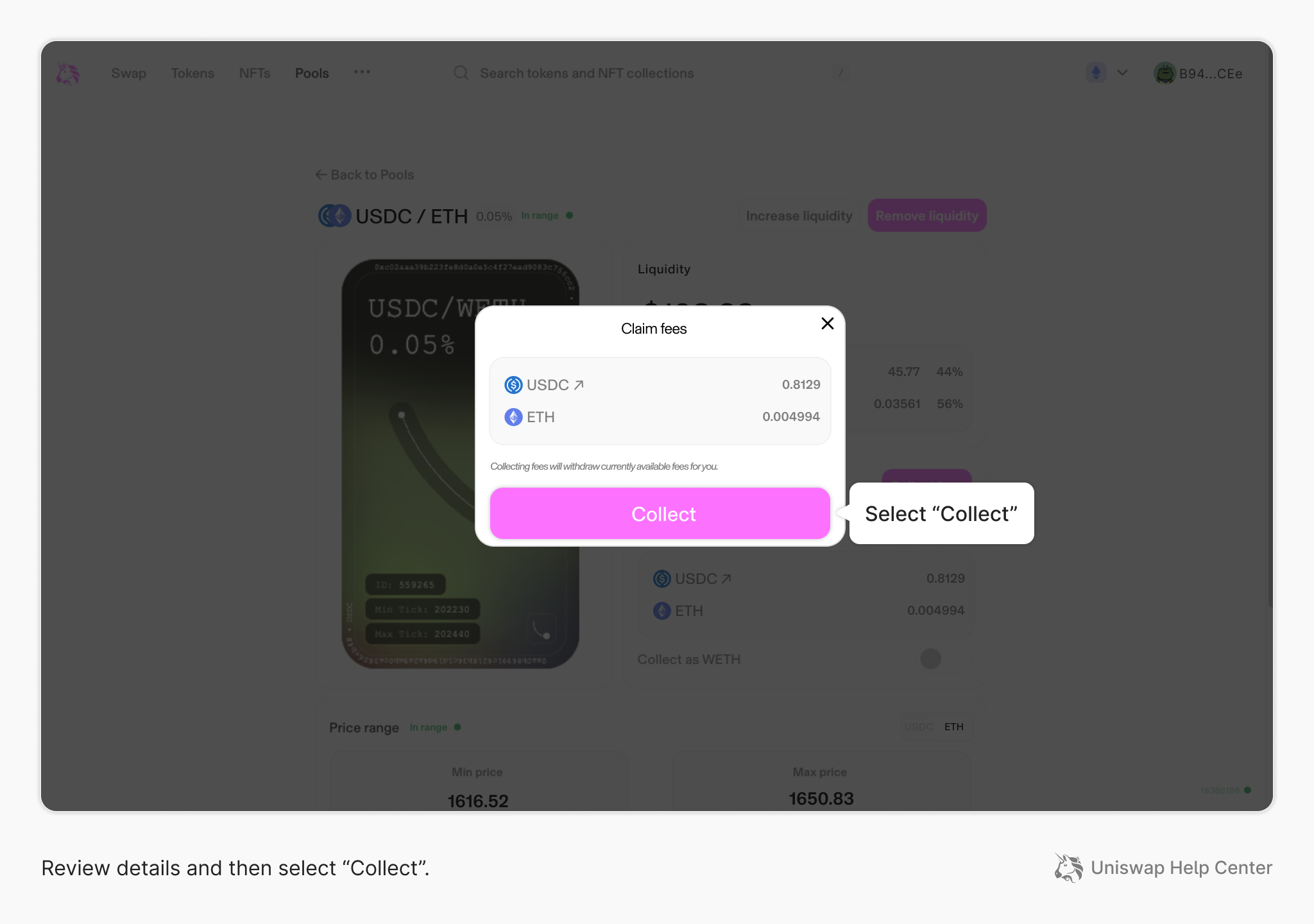1314x924 pixels.
Task: Toggle the Collect as WETH switch
Action: point(943,658)
